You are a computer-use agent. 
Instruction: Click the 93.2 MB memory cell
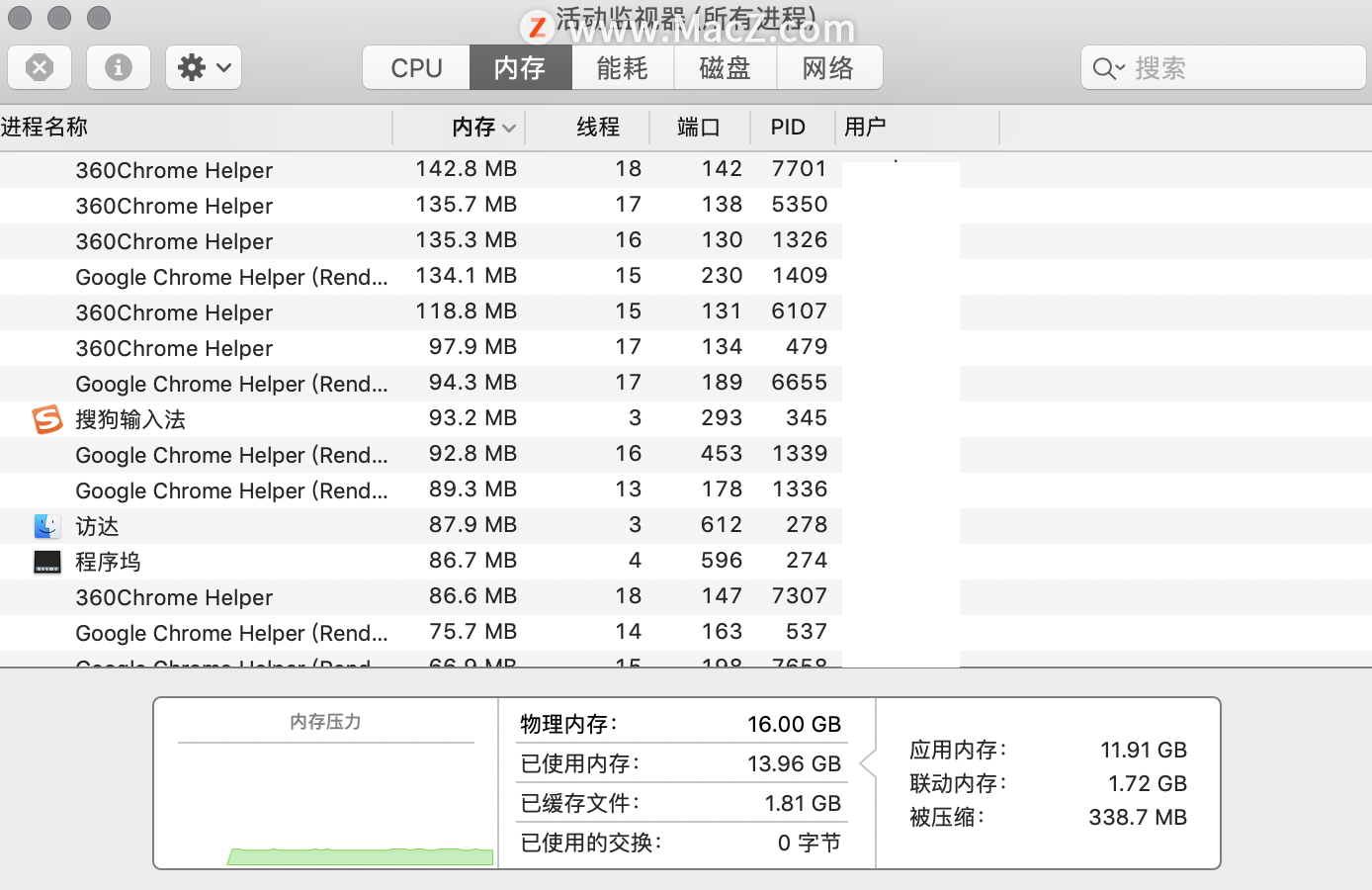tap(472, 417)
